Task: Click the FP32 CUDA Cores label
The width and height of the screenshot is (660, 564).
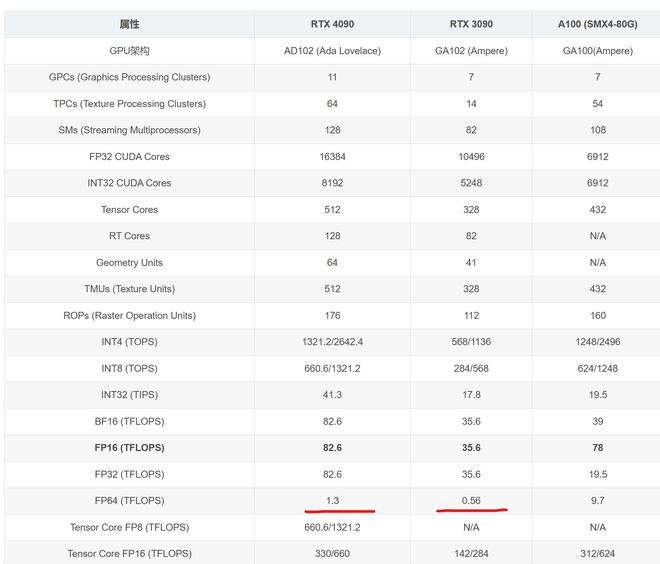Action: [129, 157]
